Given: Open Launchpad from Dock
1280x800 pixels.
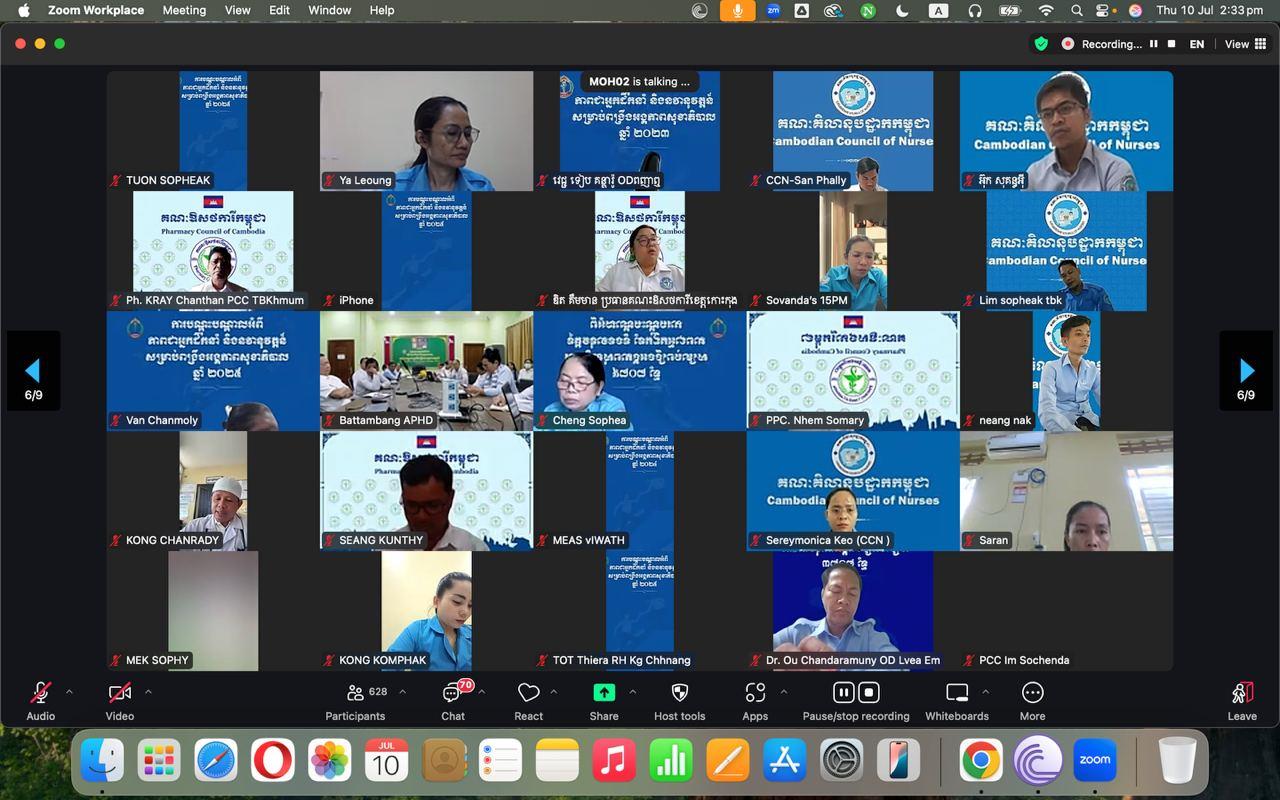Looking at the screenshot, I should [159, 761].
